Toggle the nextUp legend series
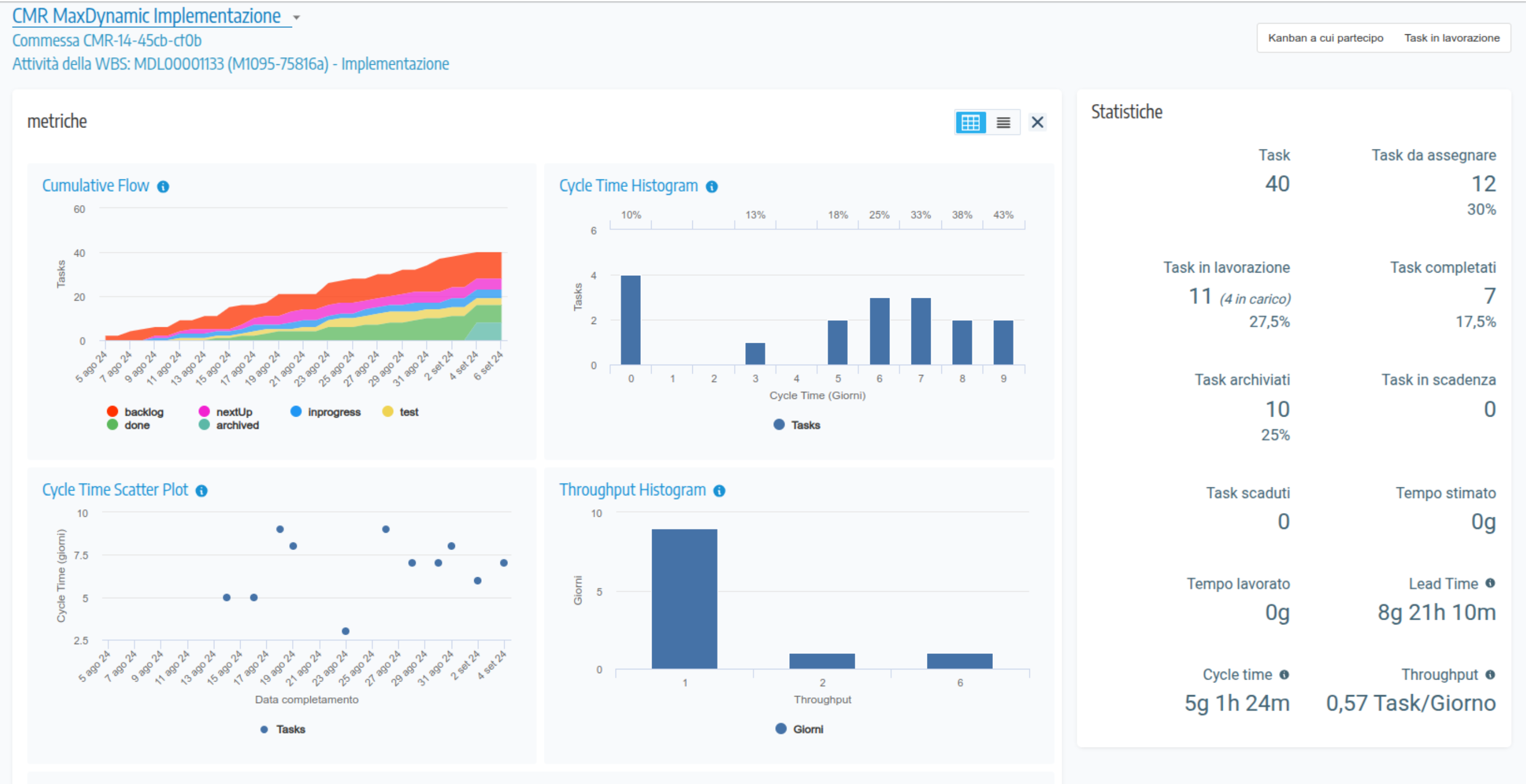 226,411
